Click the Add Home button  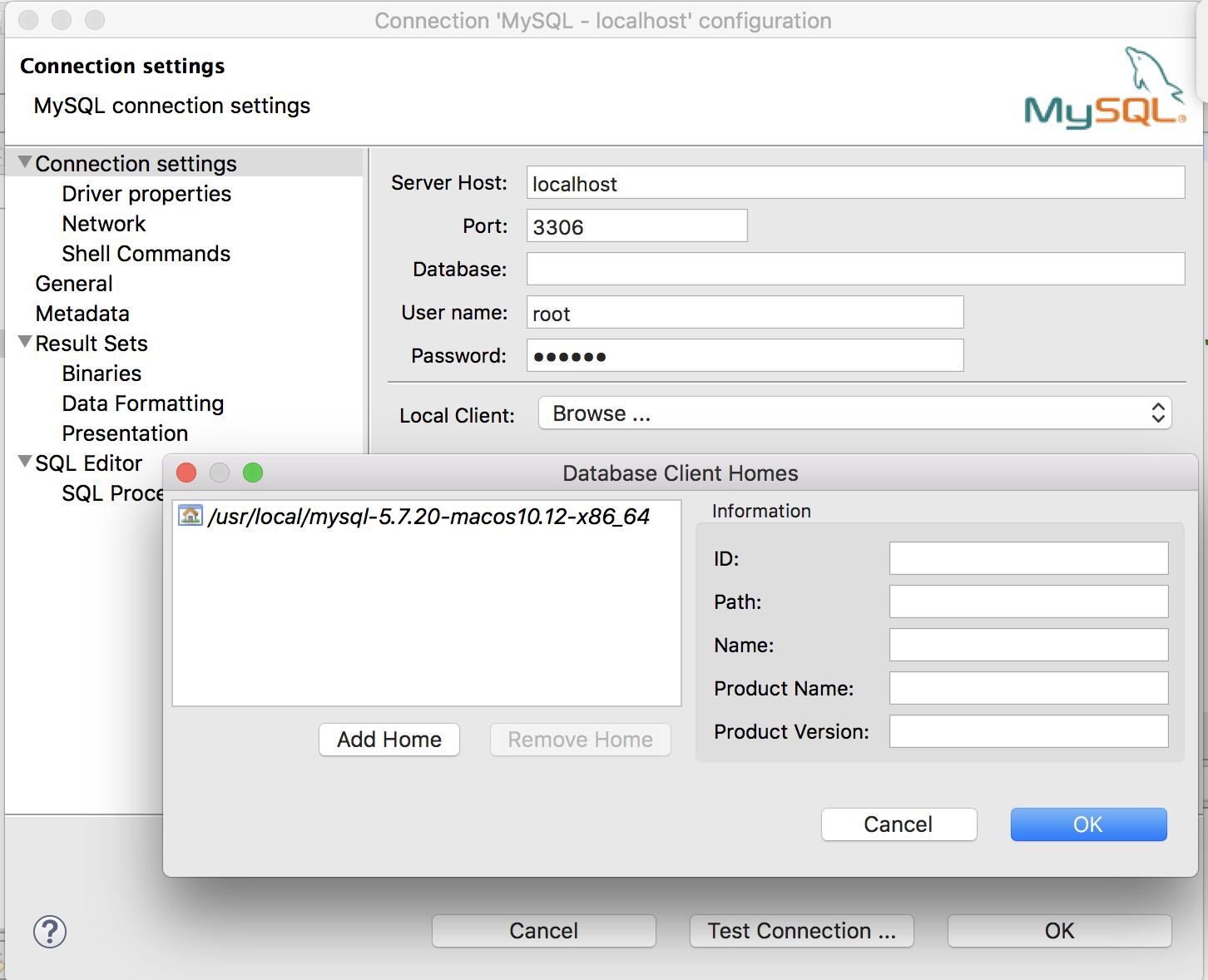(x=389, y=740)
